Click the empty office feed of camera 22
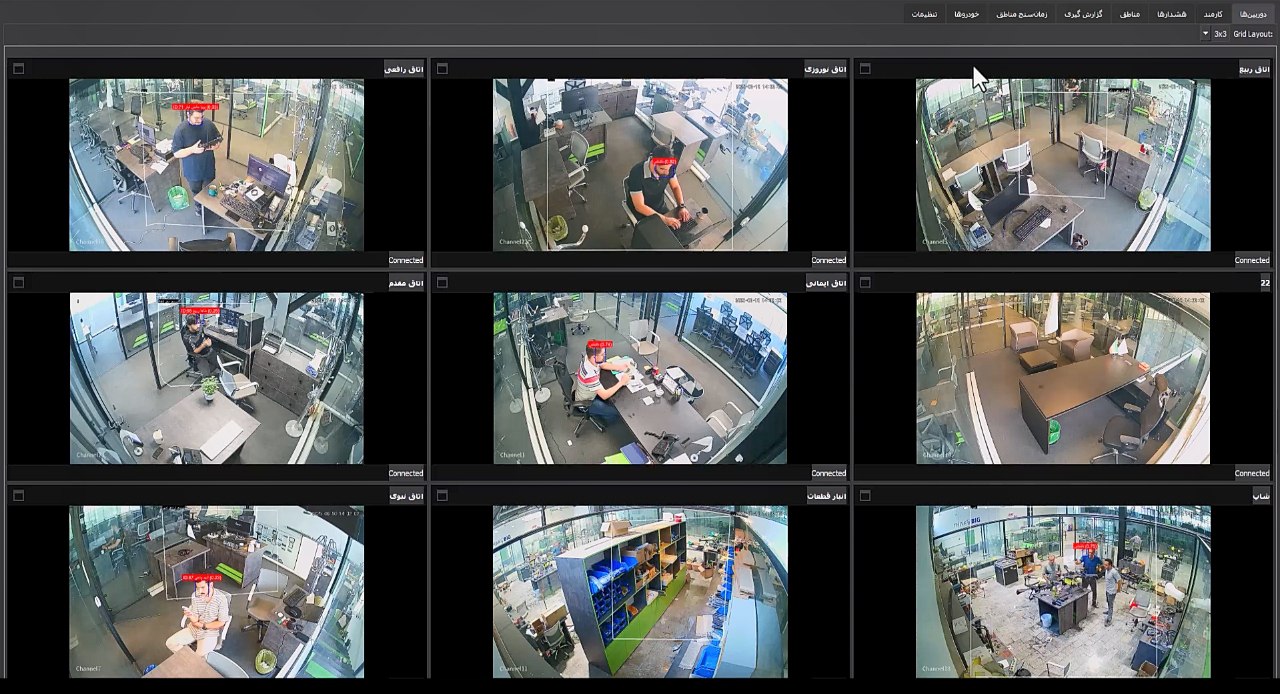 tap(1062, 378)
